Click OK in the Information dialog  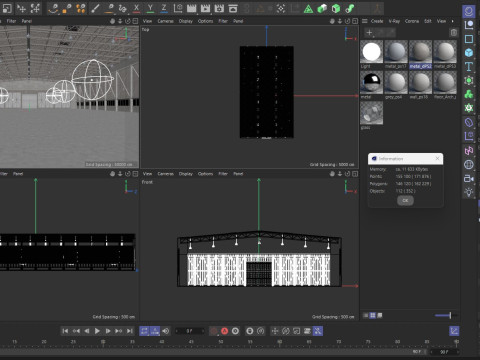[x=405, y=200]
